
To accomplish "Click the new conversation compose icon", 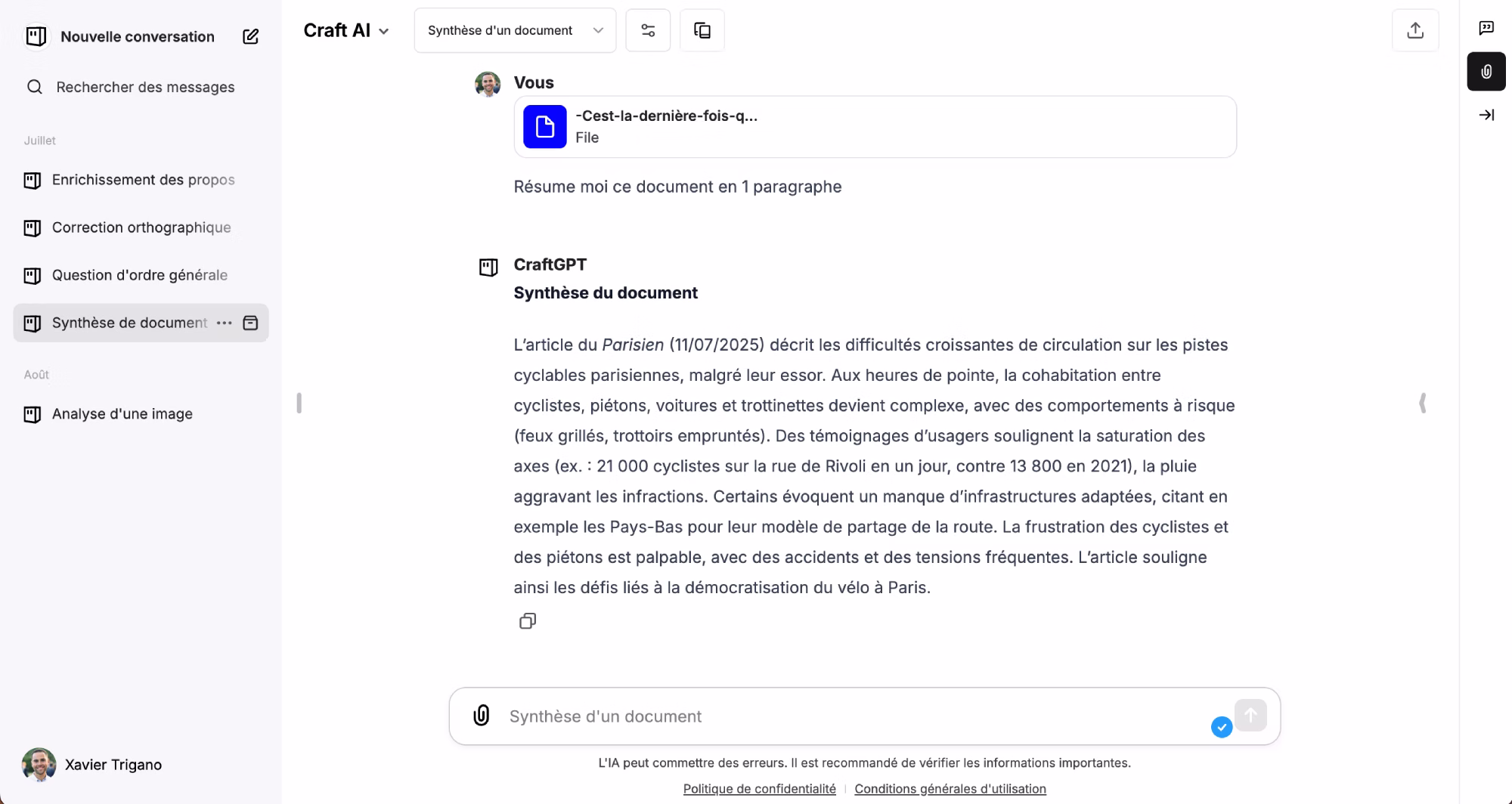I will tap(250, 36).
